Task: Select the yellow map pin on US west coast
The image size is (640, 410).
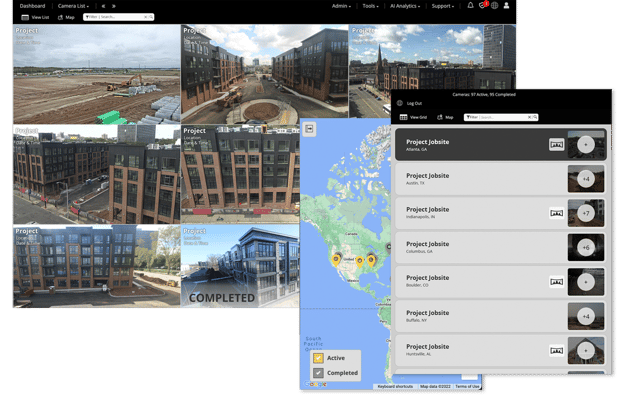Action: point(336,260)
